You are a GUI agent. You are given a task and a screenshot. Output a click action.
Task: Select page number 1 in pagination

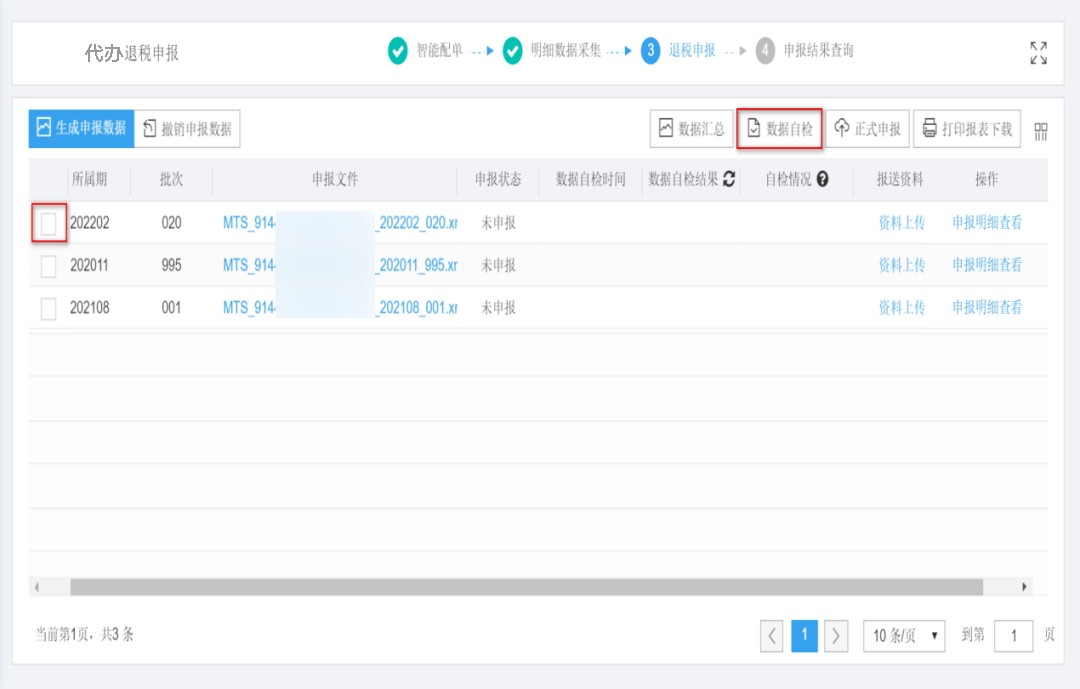pyautogui.click(x=804, y=635)
